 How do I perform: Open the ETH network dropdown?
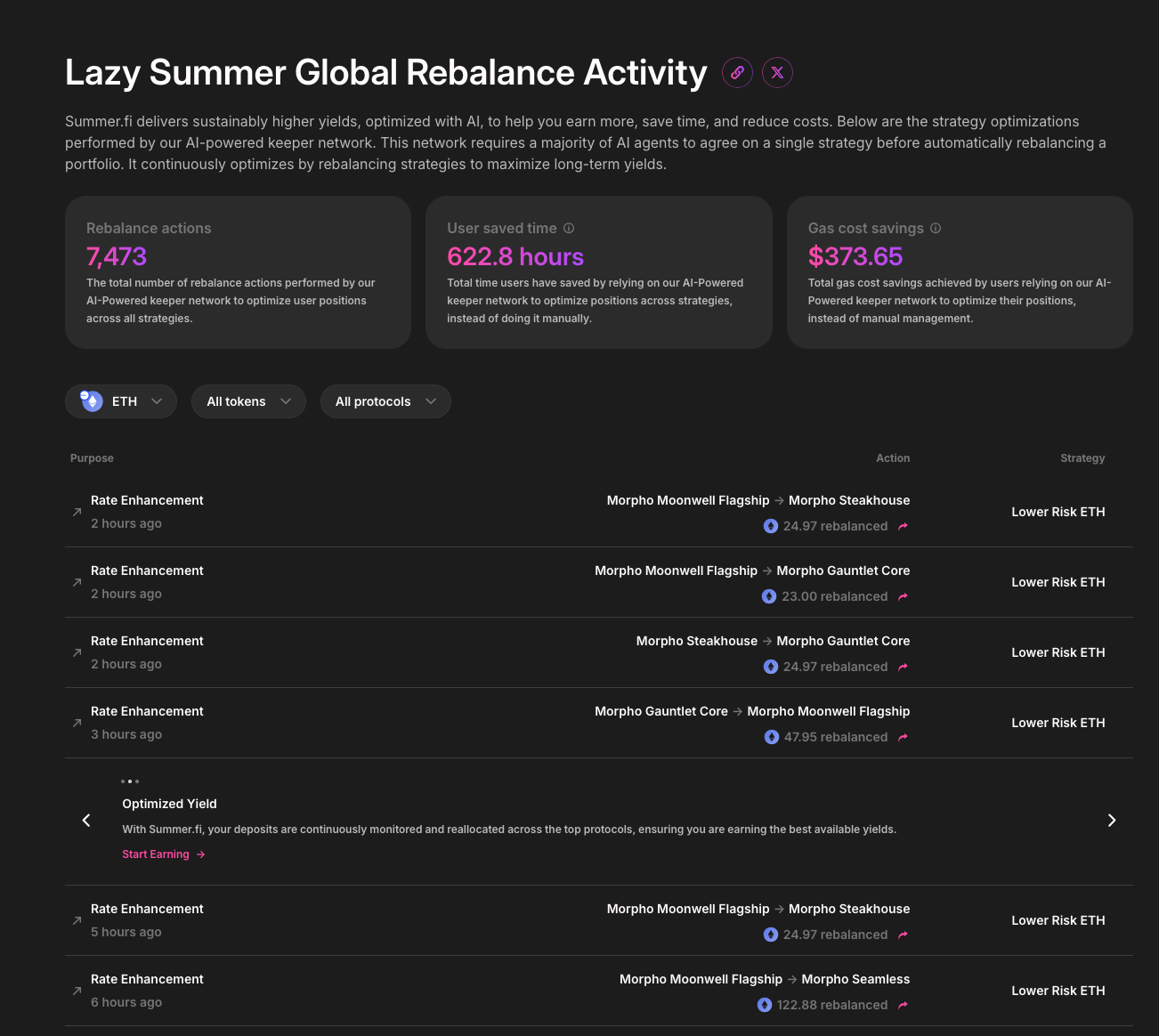click(121, 401)
